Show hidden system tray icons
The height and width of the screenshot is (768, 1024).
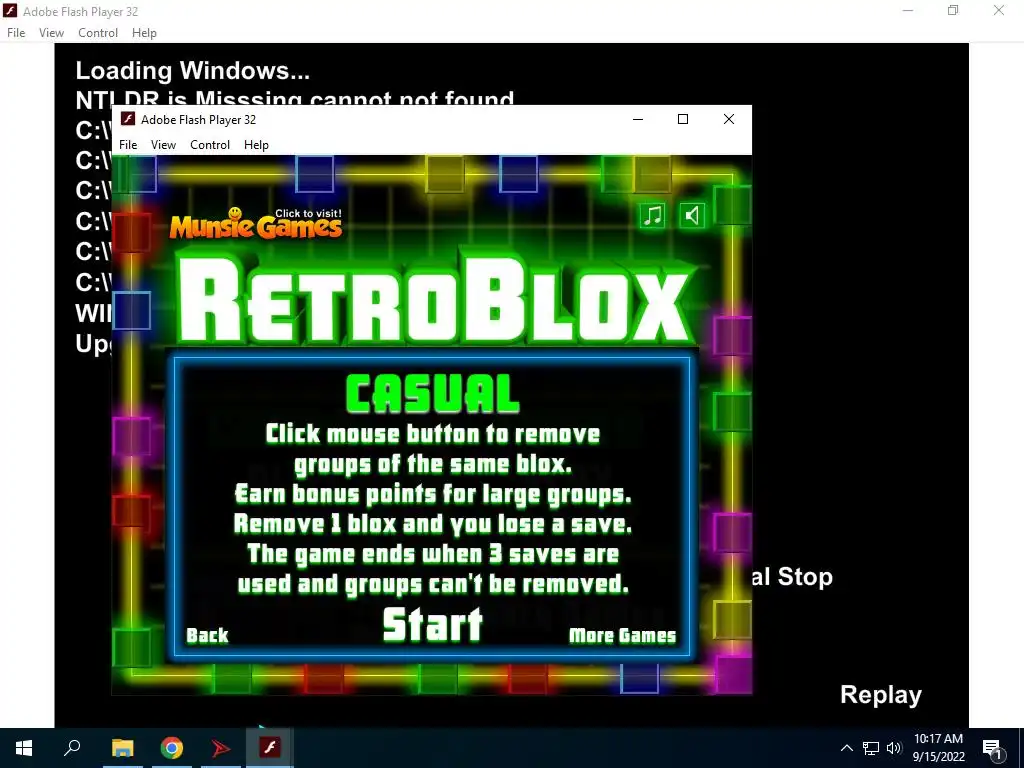coord(846,748)
